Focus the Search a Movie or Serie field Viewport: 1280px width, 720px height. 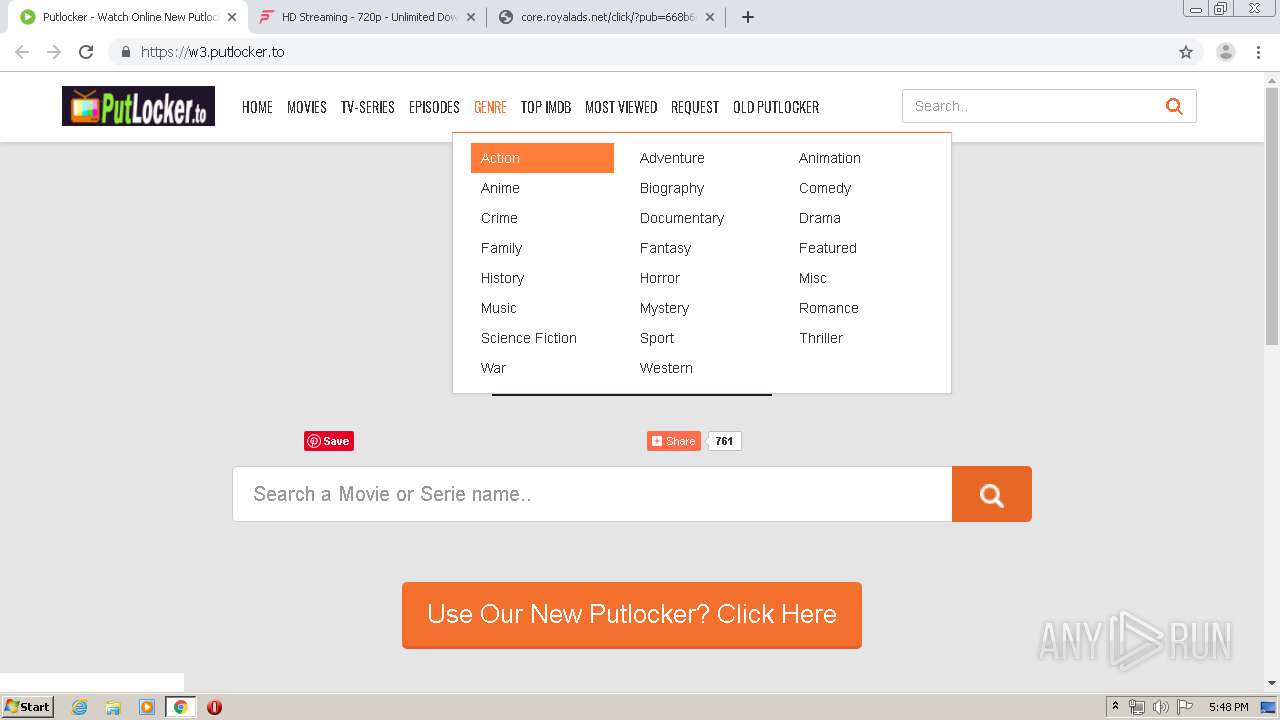(x=592, y=494)
